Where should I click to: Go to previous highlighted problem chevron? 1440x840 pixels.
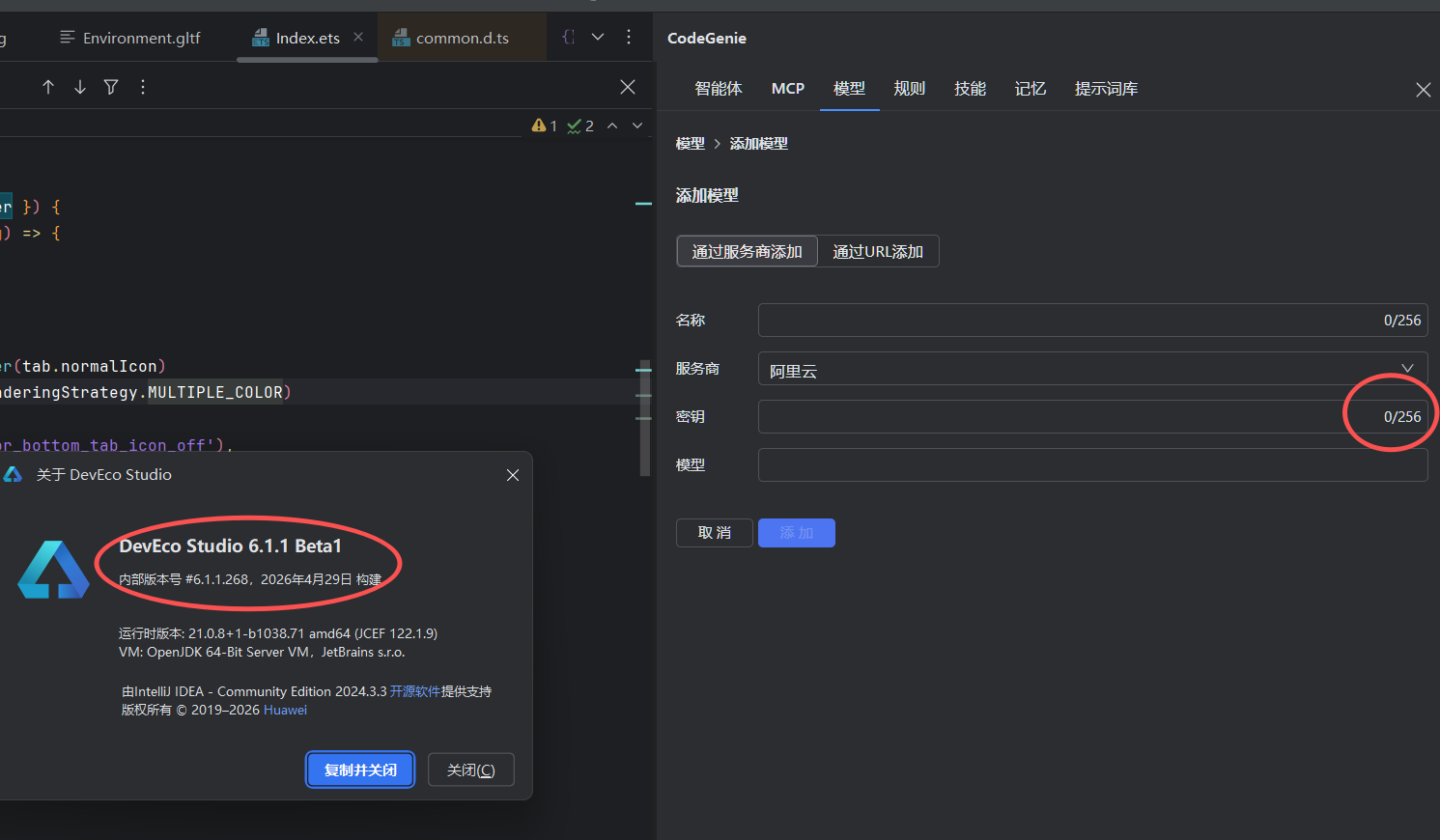612,126
